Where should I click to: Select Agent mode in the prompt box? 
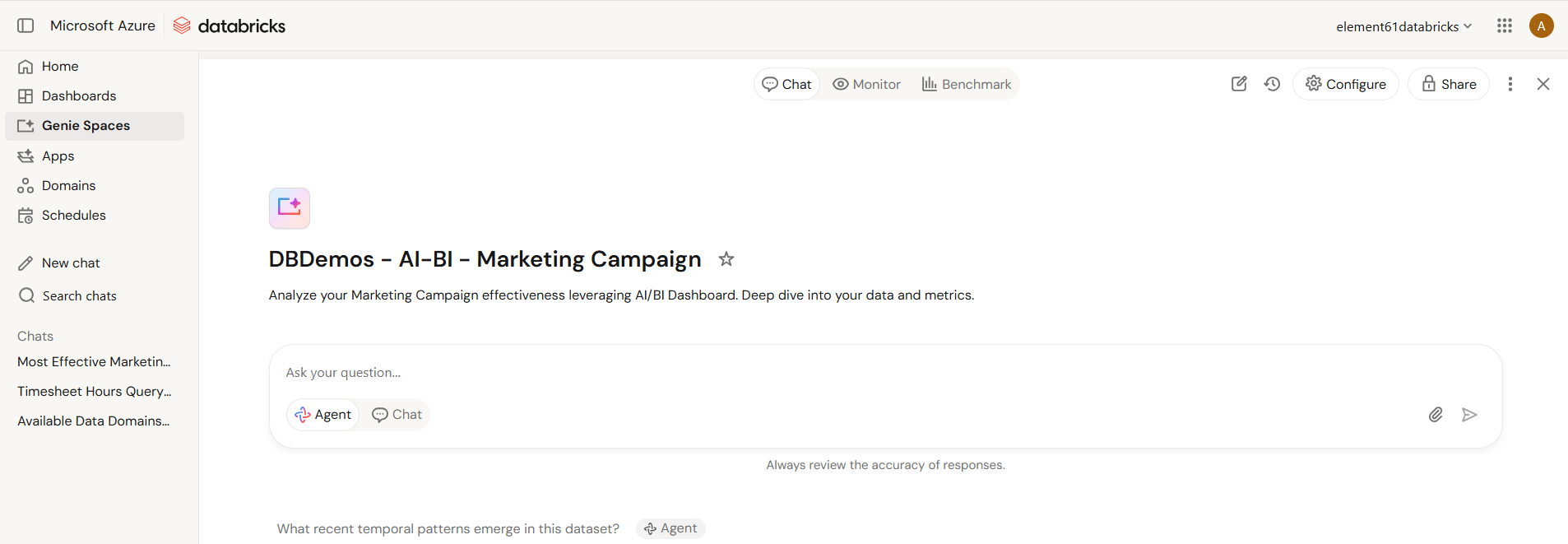click(x=323, y=415)
